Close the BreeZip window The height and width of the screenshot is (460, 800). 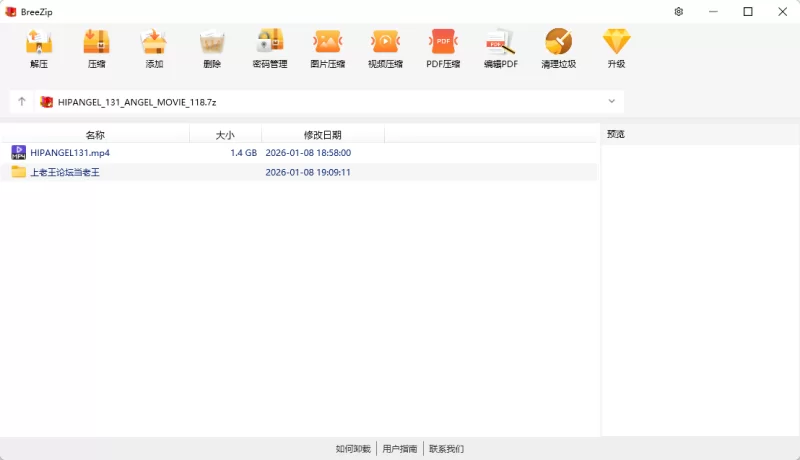[x=782, y=12]
